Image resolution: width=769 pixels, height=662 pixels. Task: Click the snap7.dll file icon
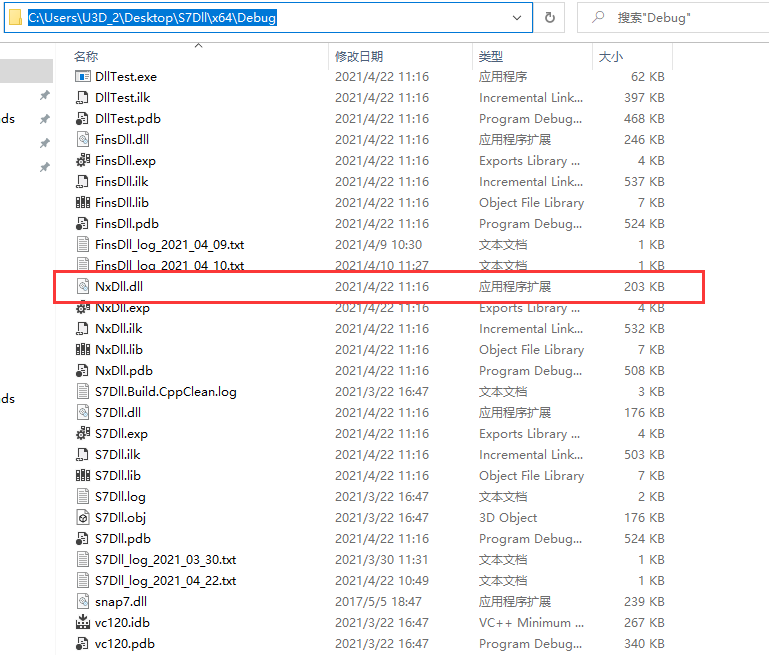pyautogui.click(x=83, y=602)
